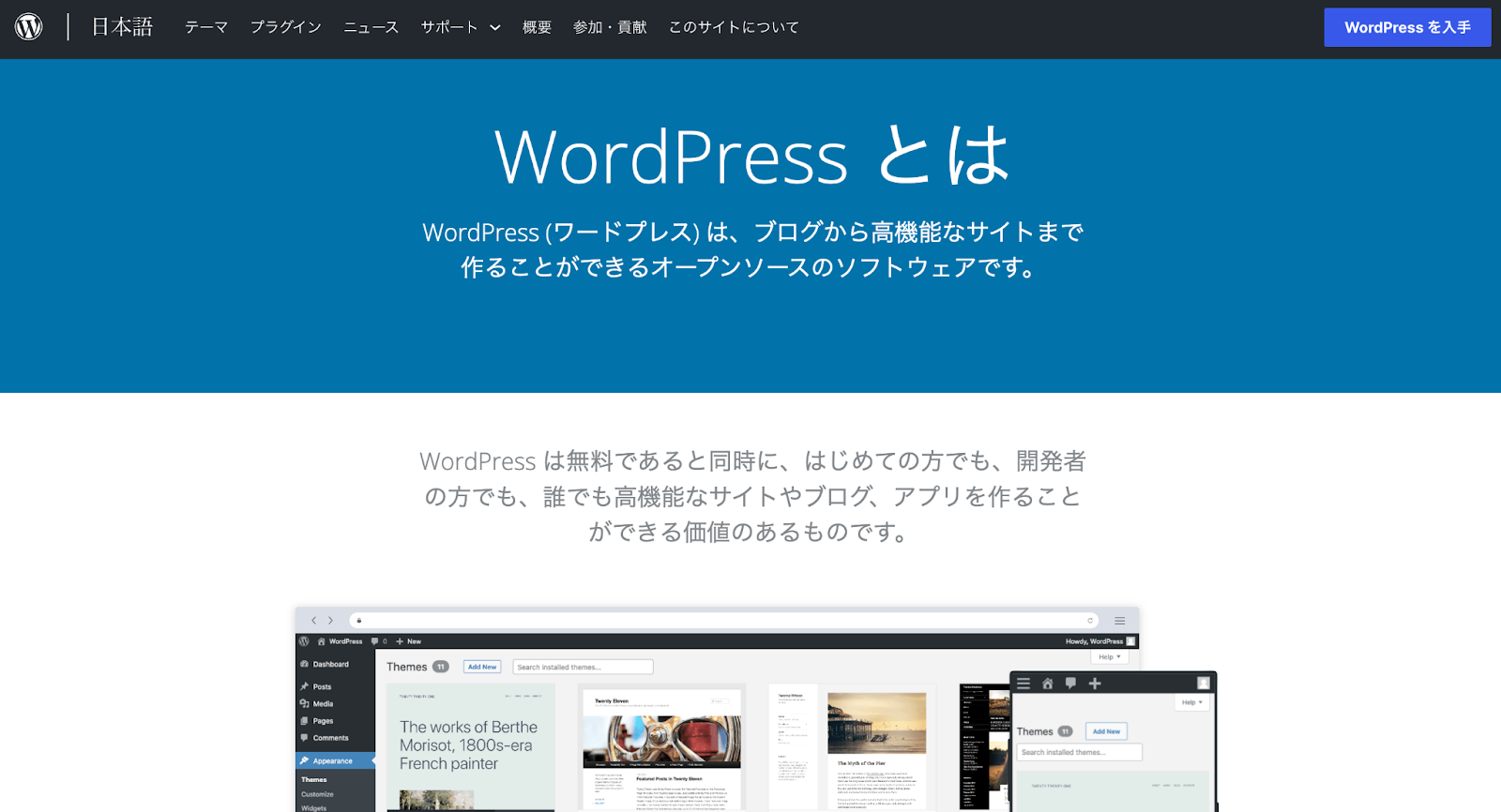Open the hamburger menu icon in the mobile mockup
This screenshot has width=1501, height=812.
tap(1023, 684)
